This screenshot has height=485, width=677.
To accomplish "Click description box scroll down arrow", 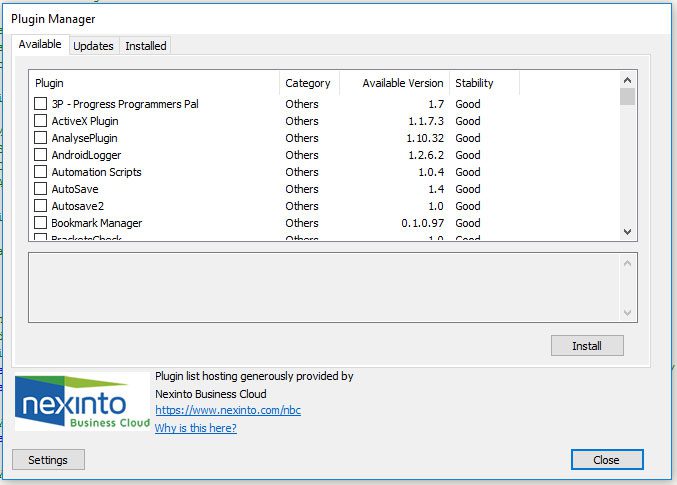I will pos(627,313).
